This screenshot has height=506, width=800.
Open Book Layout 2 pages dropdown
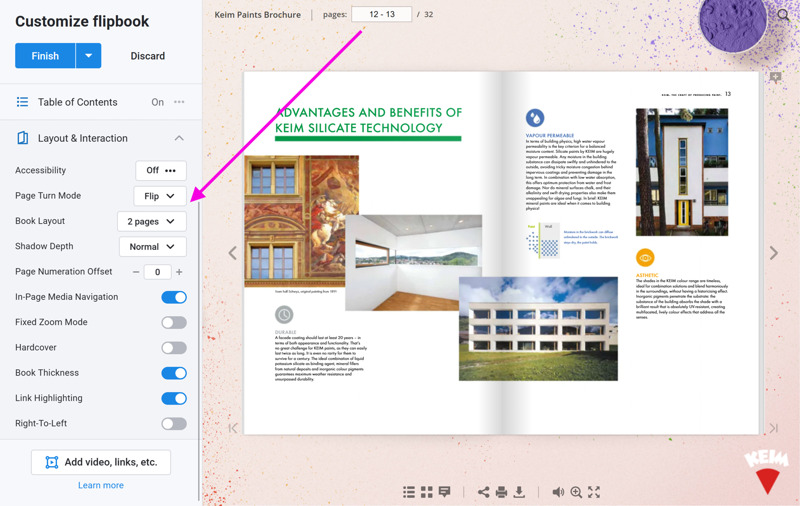[x=152, y=221]
